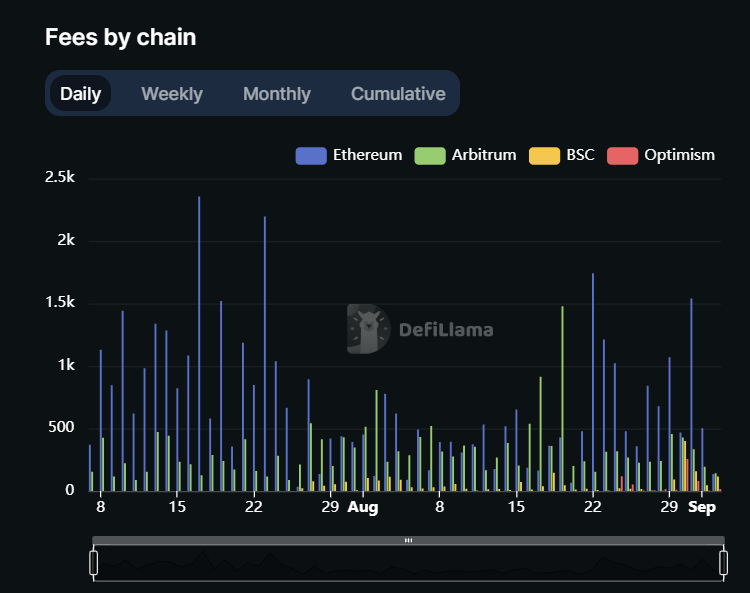Toggle Ethereum series via blue legend swatch
This screenshot has width=750, height=593.
[x=311, y=155]
